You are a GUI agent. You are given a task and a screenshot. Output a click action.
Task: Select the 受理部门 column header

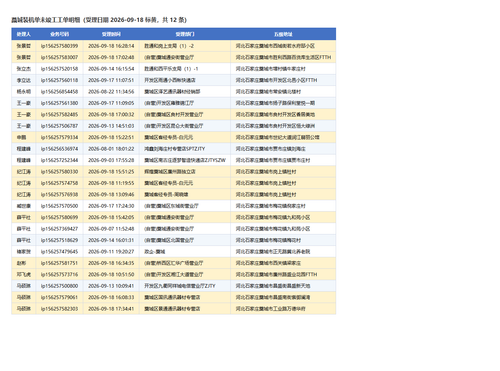tap(185, 34)
